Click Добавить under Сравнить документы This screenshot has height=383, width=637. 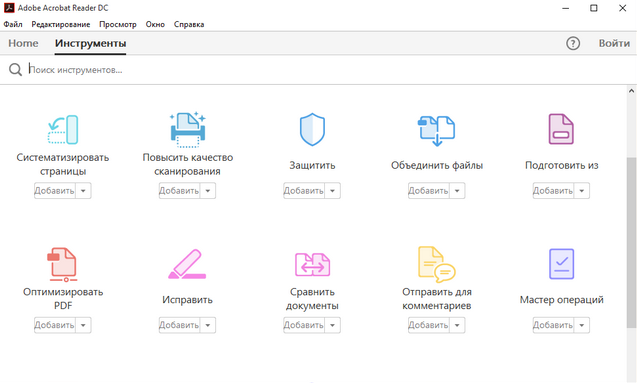pos(304,325)
